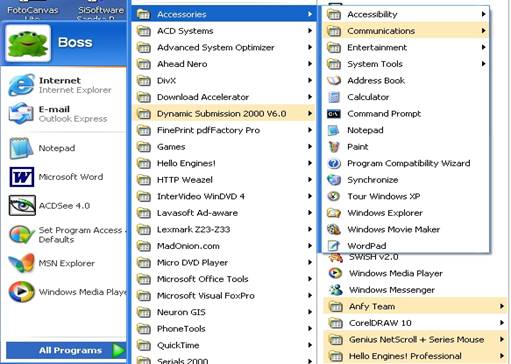Launch Command Prompt icon

point(334,114)
